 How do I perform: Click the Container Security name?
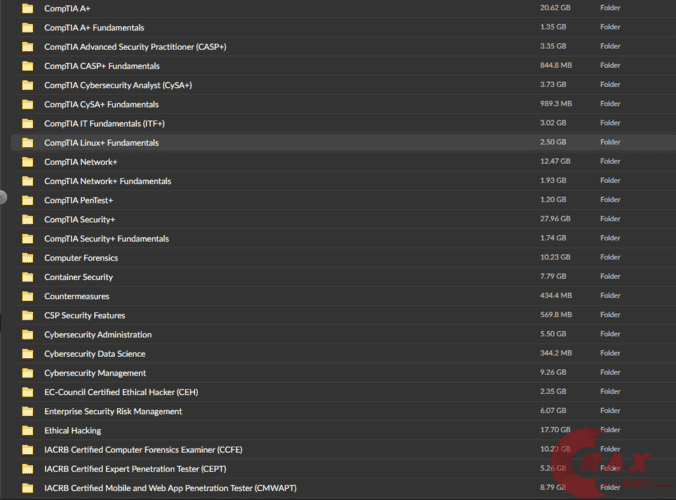coord(78,277)
